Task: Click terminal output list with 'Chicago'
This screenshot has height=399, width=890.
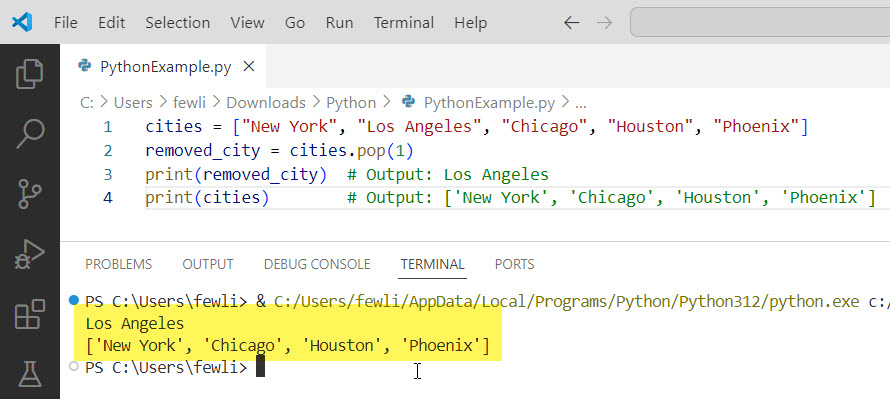Action: [x=287, y=345]
